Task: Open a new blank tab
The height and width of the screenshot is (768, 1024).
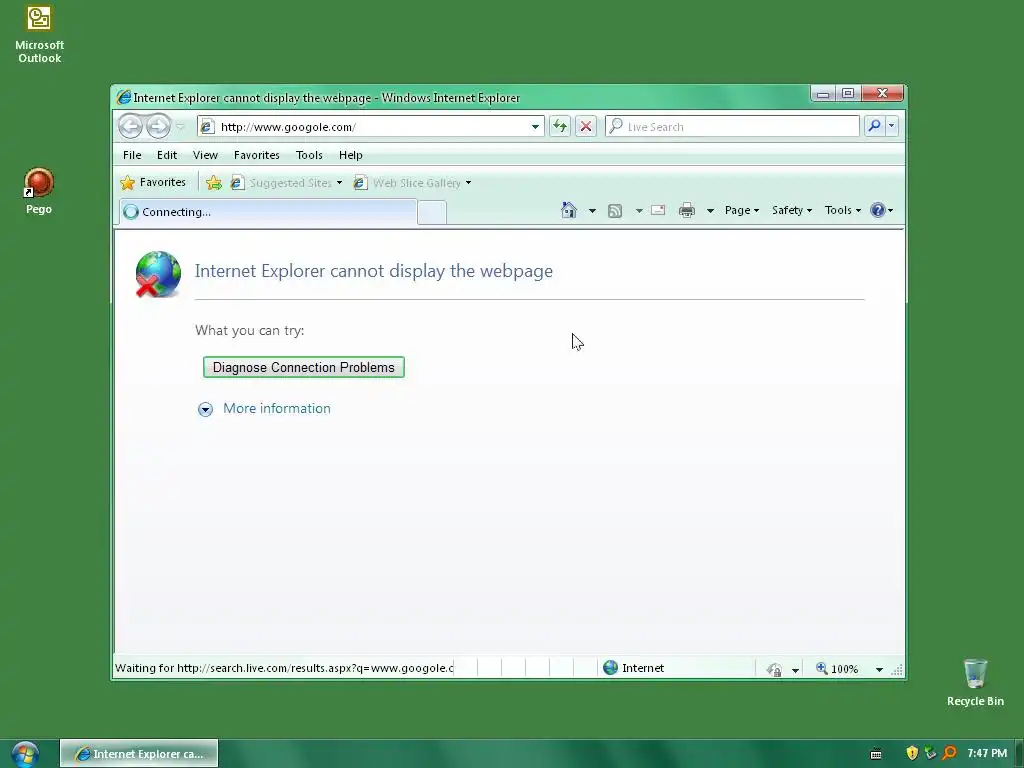Action: pyautogui.click(x=432, y=213)
